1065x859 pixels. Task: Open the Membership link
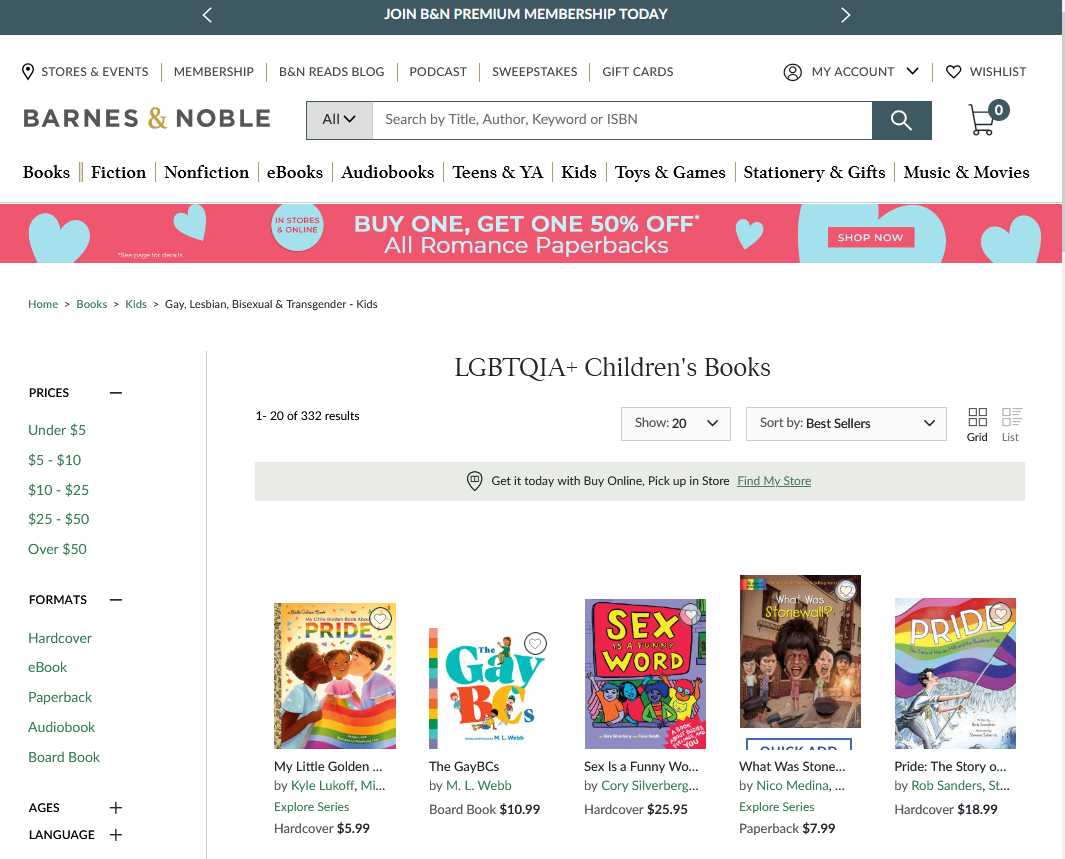pyautogui.click(x=214, y=71)
